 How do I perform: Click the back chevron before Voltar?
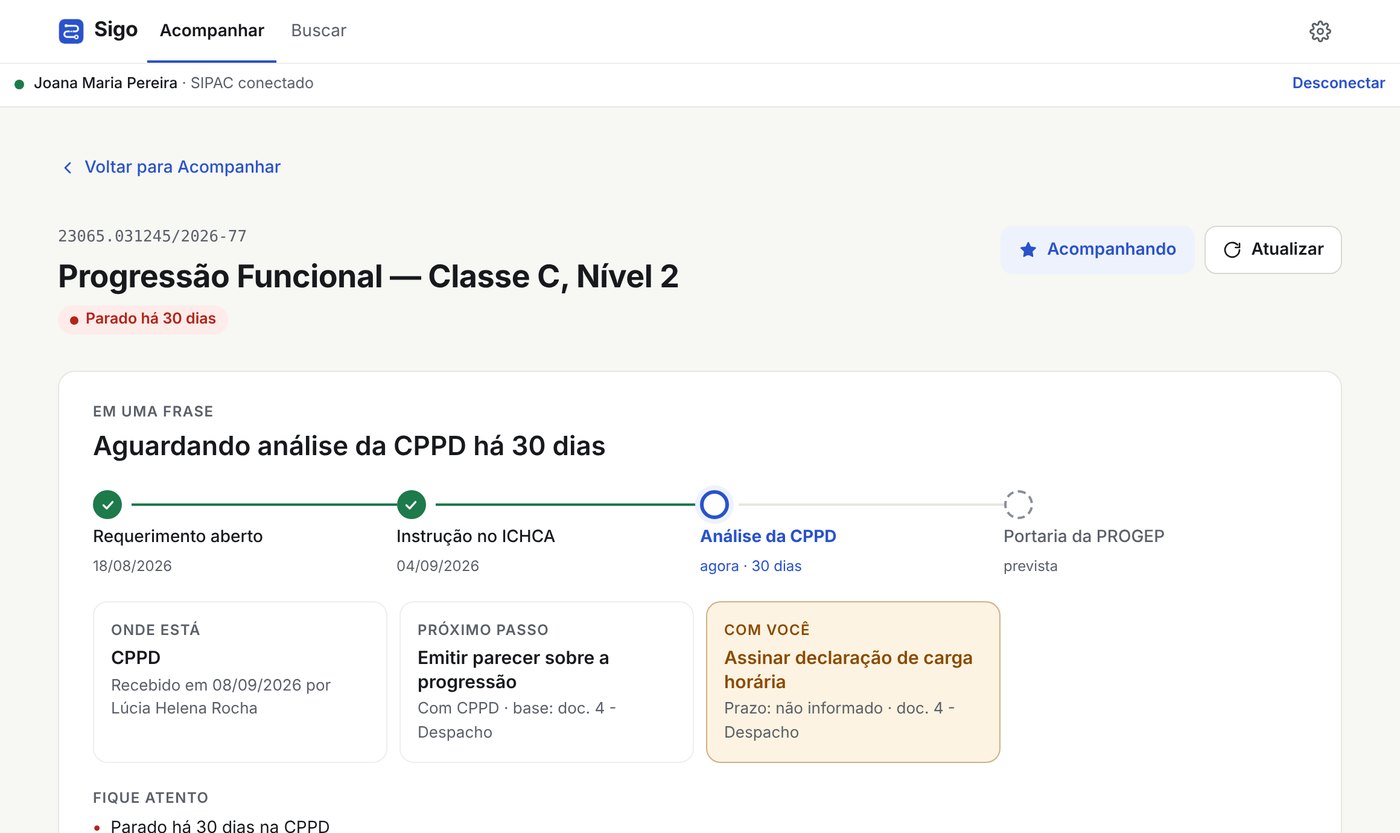coord(68,168)
